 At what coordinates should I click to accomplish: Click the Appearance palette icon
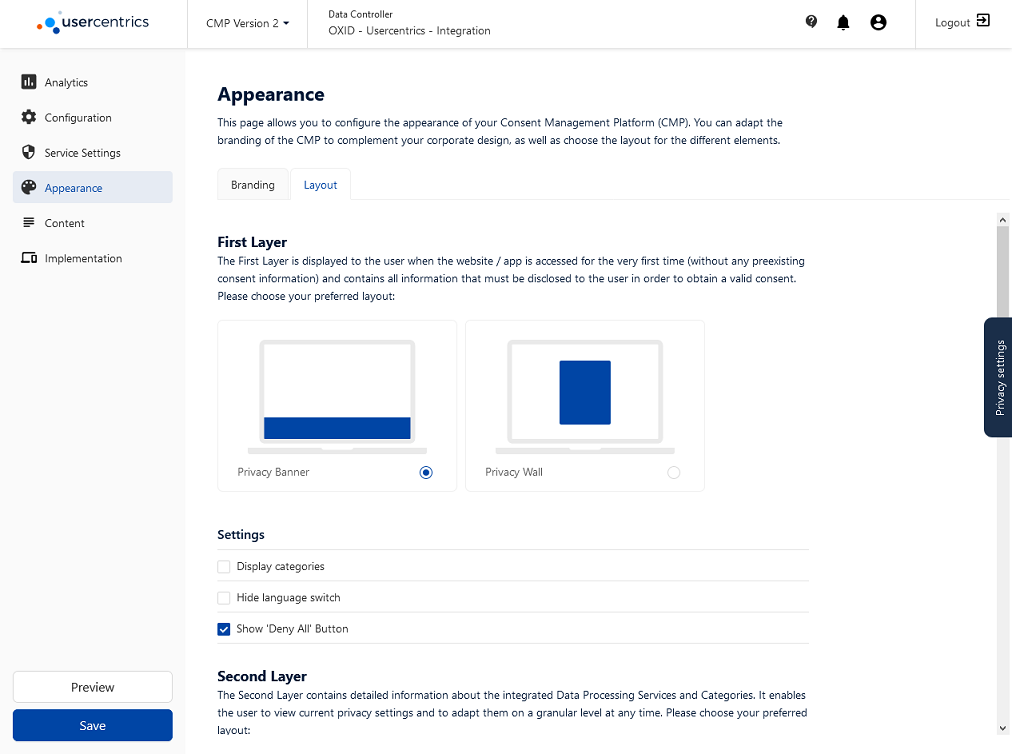click(29, 187)
